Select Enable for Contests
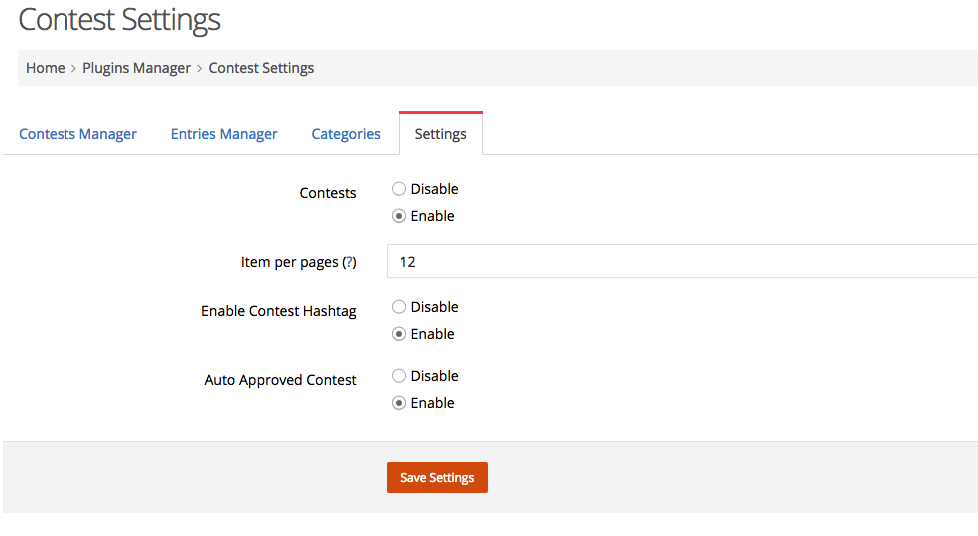Image resolution: width=978 pixels, height=536 pixels. (x=399, y=216)
